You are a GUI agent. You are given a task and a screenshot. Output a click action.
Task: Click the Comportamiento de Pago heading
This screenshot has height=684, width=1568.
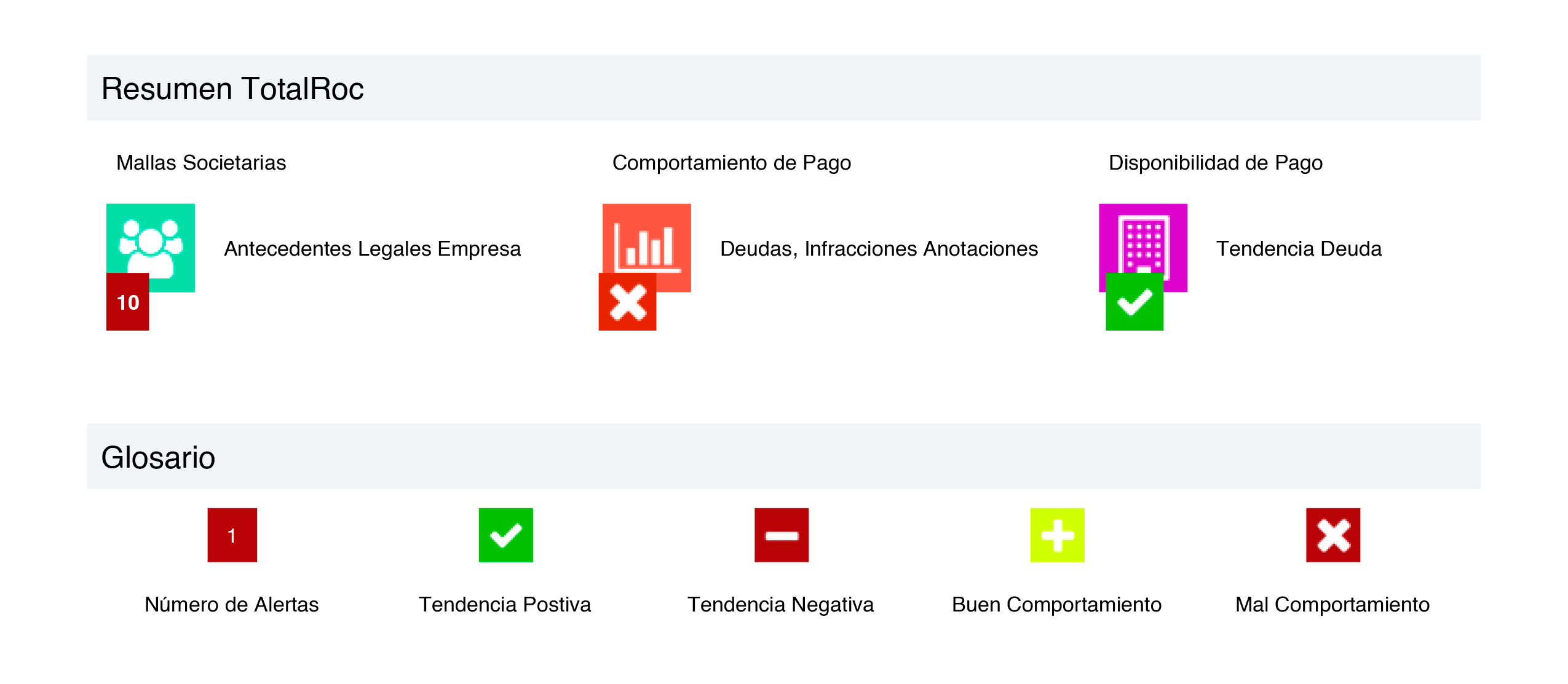coord(732,163)
